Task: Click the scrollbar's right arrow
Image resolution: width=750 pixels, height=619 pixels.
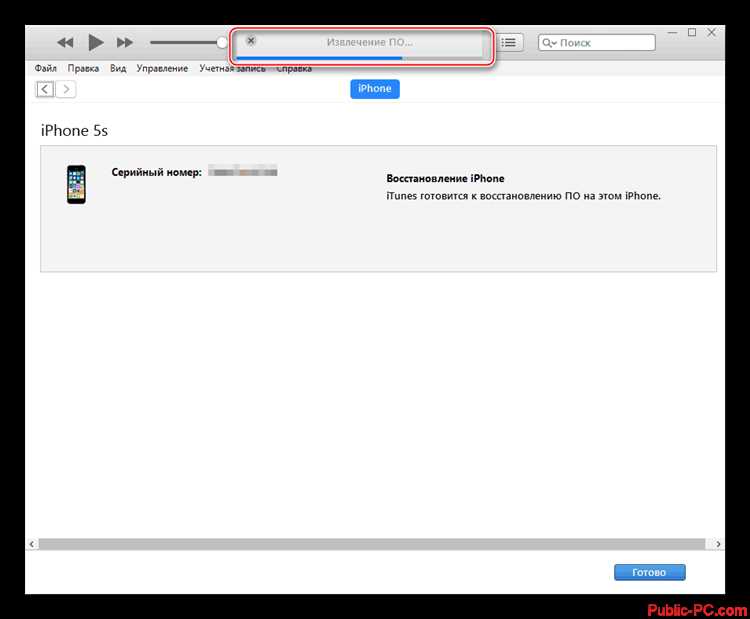Action: [717, 544]
